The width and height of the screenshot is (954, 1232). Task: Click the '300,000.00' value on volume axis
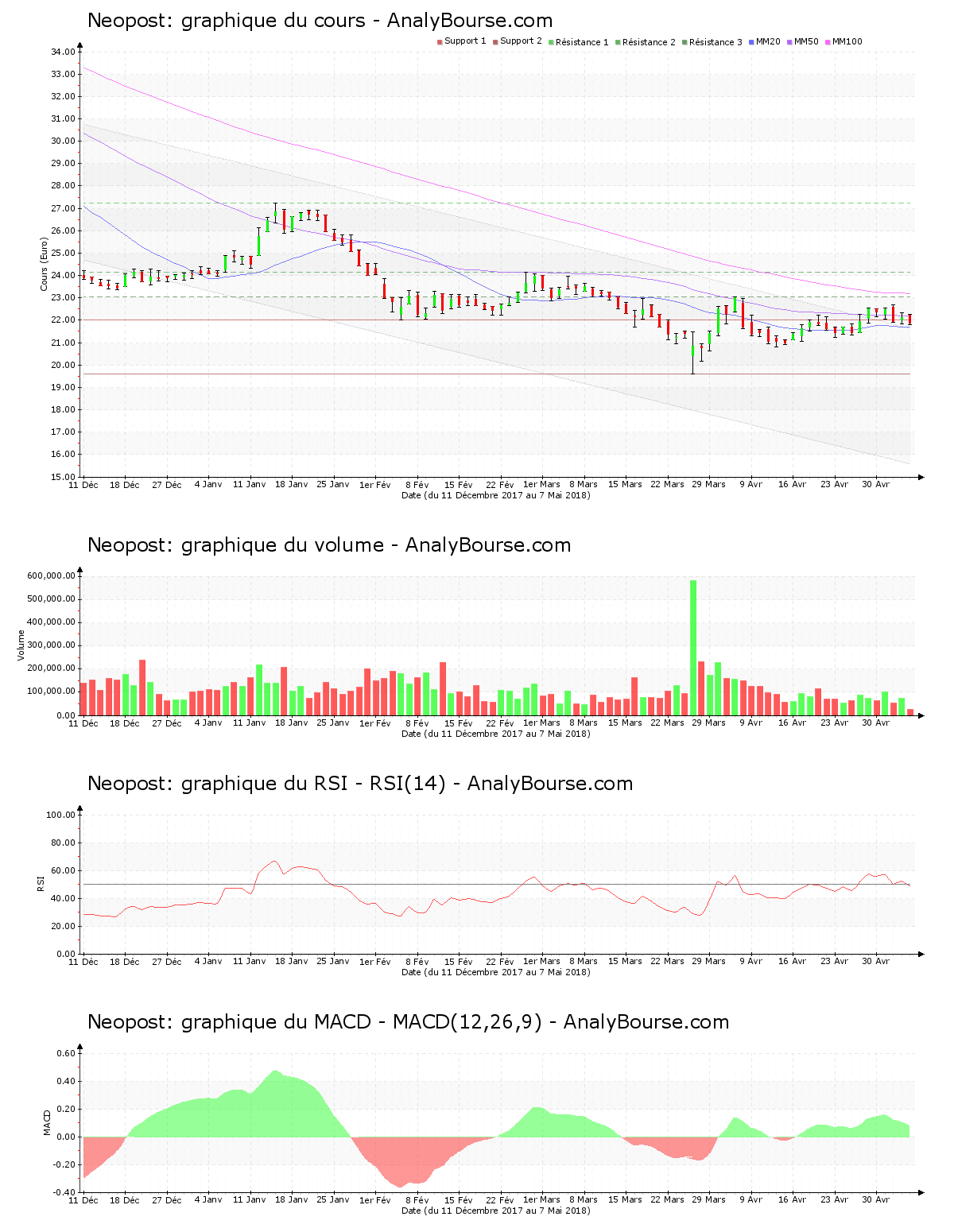pos(51,645)
